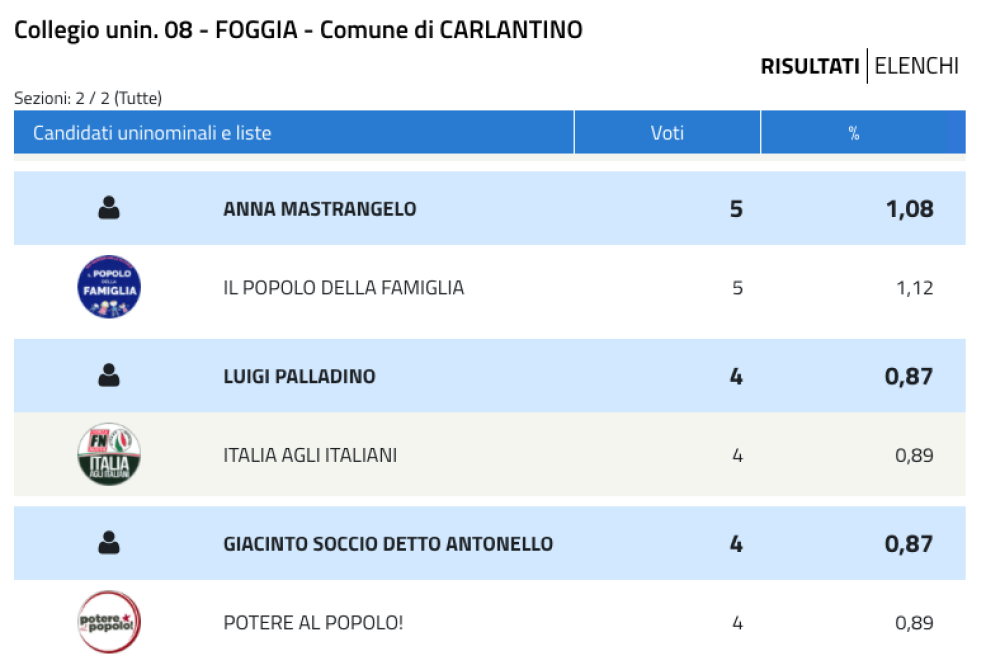The height and width of the screenshot is (670, 985).
Task: Click Anna Mastrangelo's candidate person icon
Action: pyautogui.click(x=109, y=208)
